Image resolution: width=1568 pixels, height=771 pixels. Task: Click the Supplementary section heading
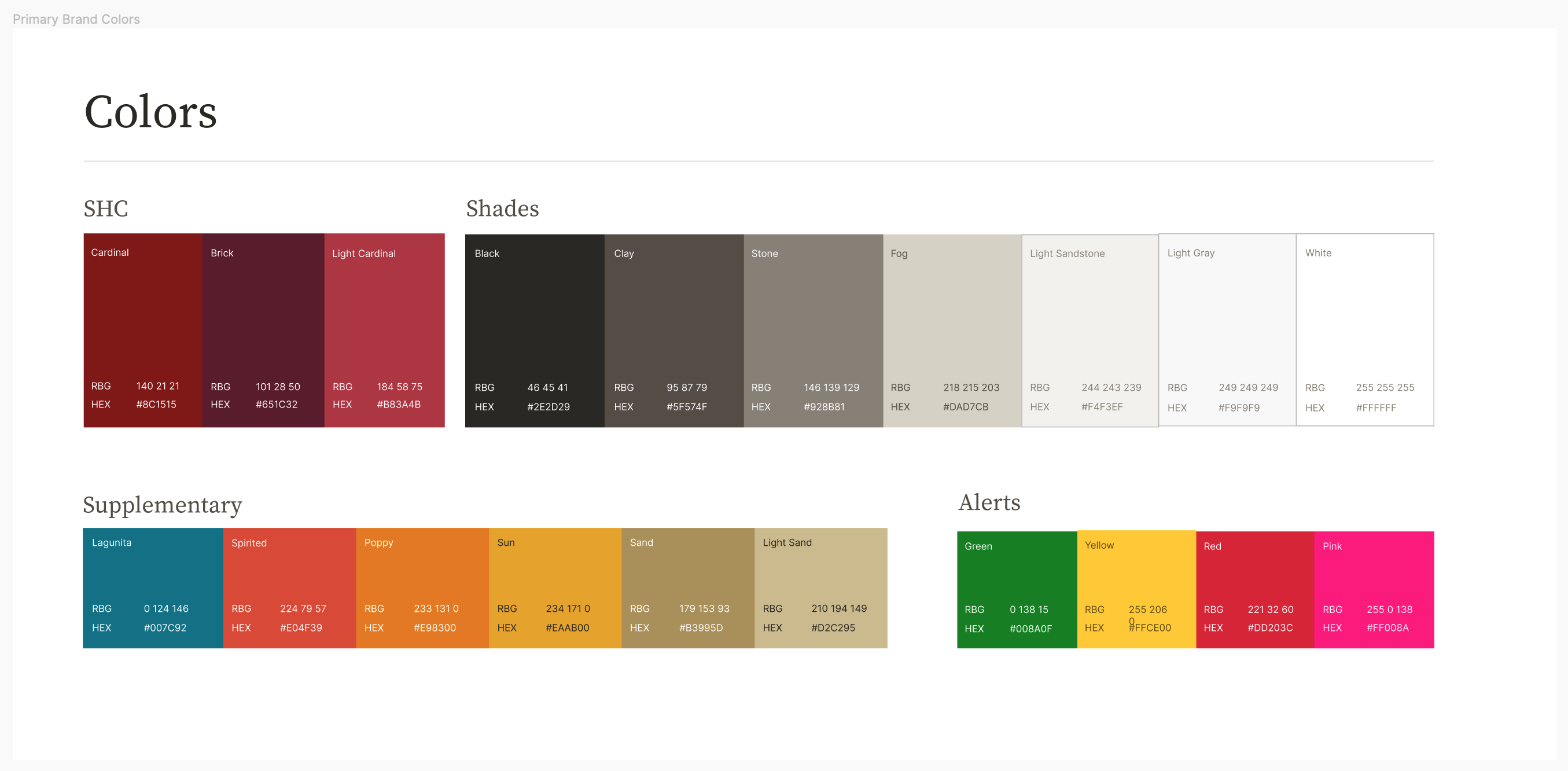[x=163, y=505]
